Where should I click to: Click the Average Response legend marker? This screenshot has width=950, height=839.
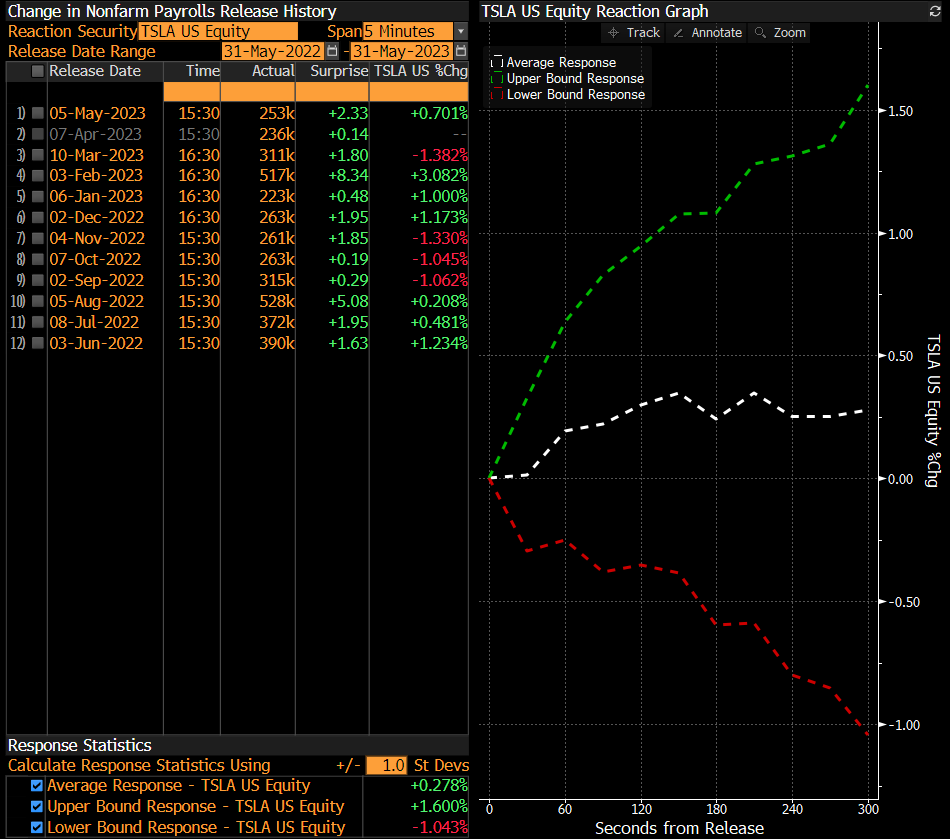coord(497,62)
